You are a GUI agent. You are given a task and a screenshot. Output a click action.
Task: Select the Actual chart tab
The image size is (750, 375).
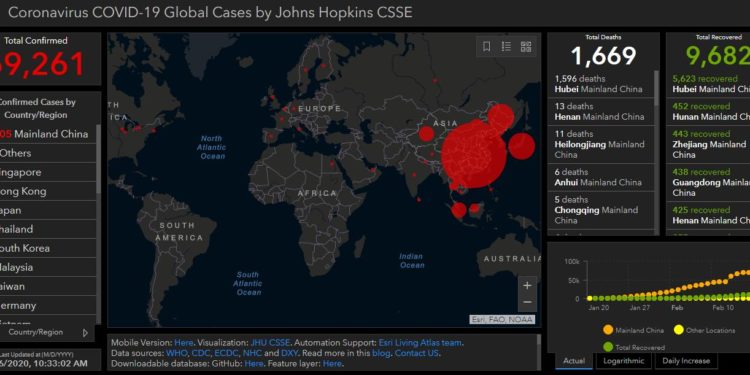click(574, 361)
